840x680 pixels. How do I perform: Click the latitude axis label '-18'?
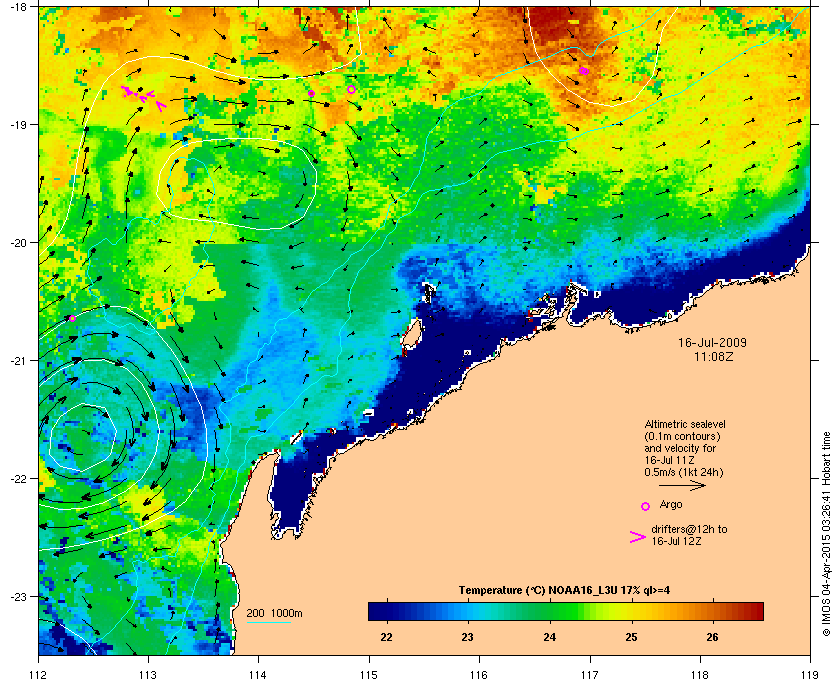pos(18,6)
